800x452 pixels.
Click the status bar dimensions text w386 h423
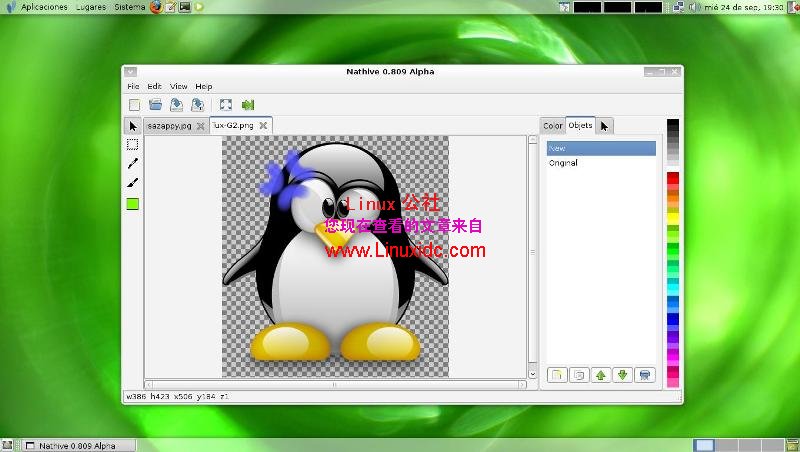pyautogui.click(x=148, y=396)
